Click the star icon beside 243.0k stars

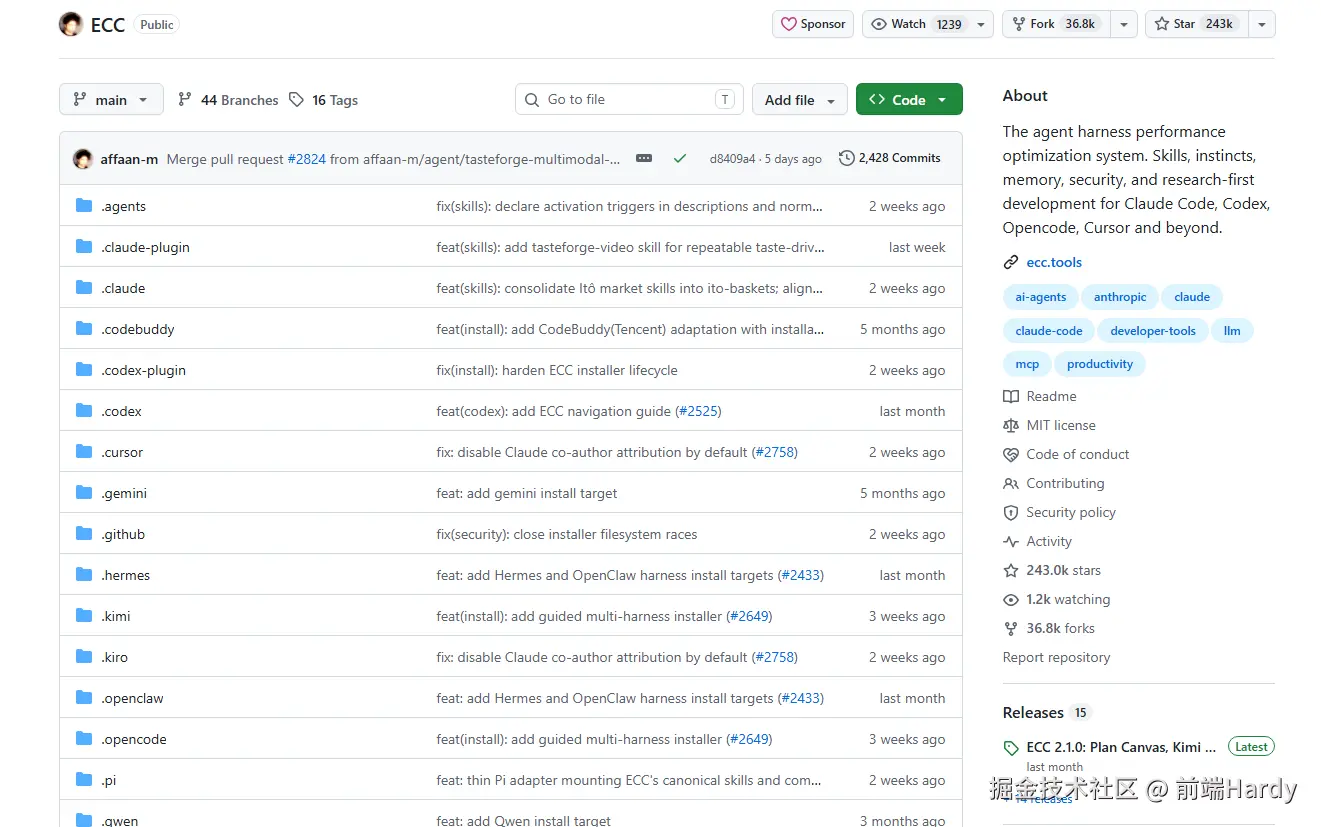(1011, 570)
